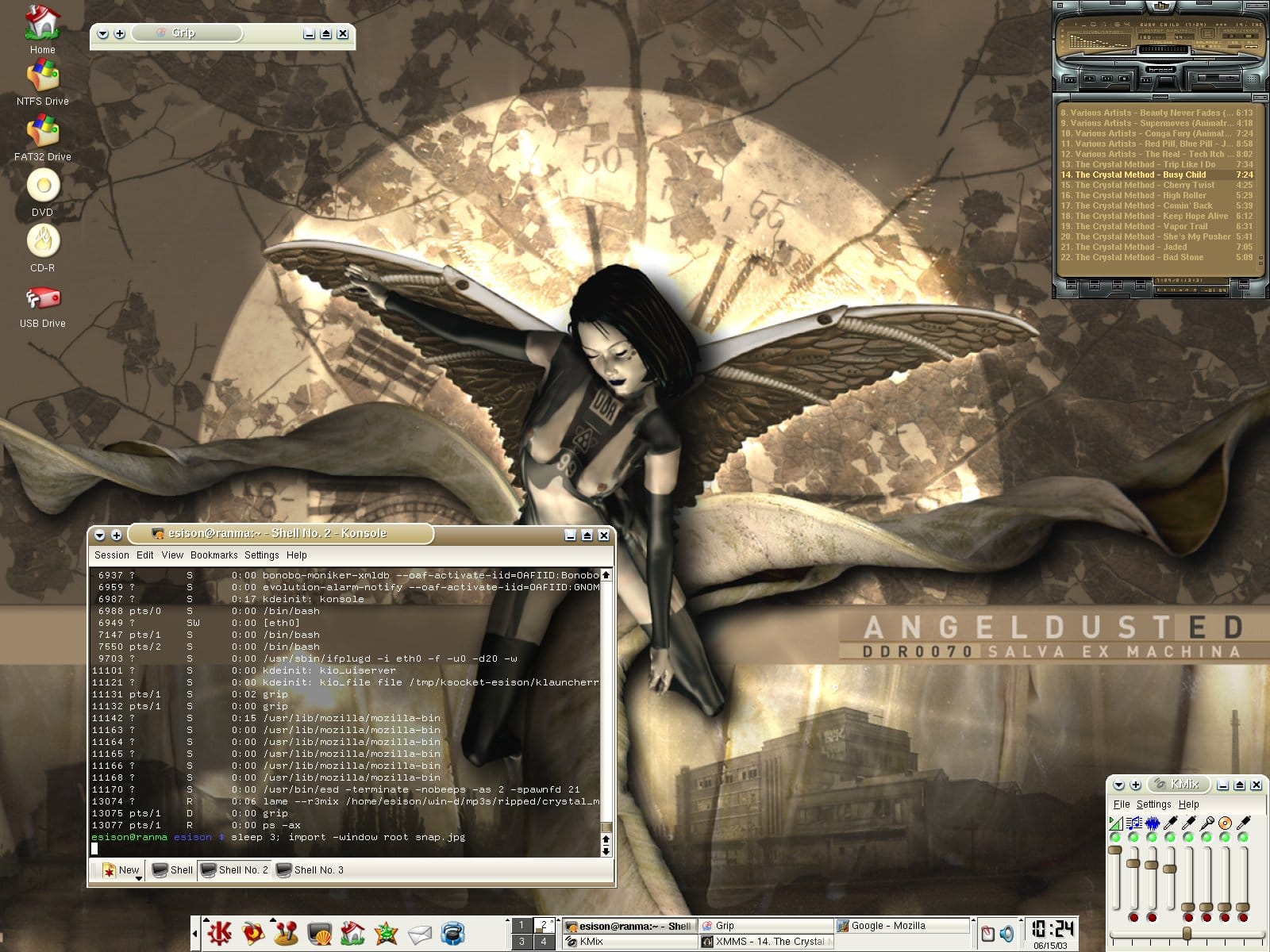Open the K menu on the panel
1270x952 pixels.
point(218,934)
